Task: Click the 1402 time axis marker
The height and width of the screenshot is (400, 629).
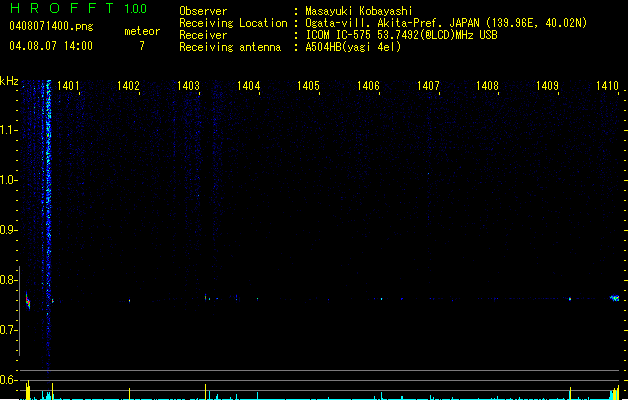Action: pyautogui.click(x=128, y=86)
